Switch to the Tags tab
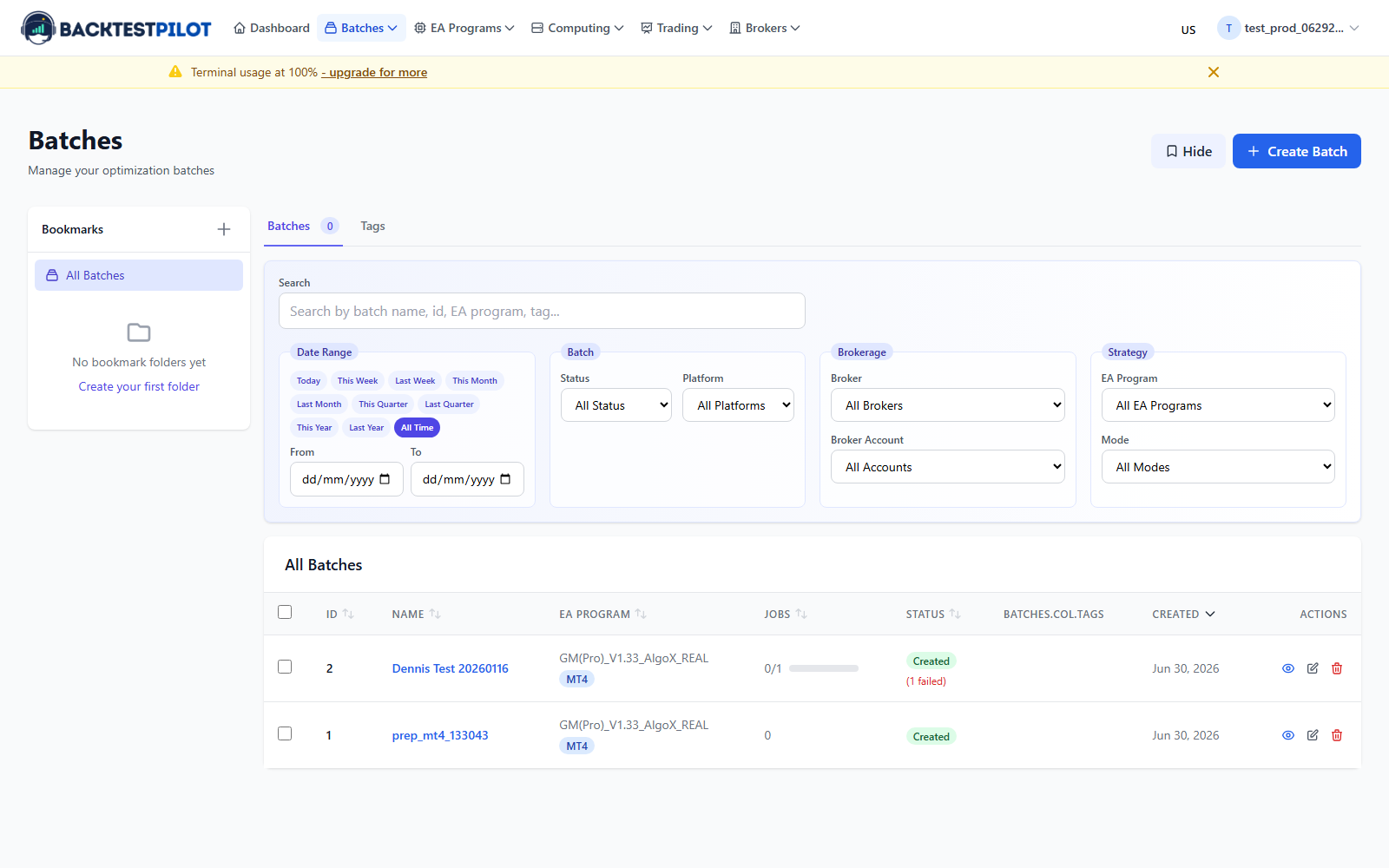 (x=372, y=226)
